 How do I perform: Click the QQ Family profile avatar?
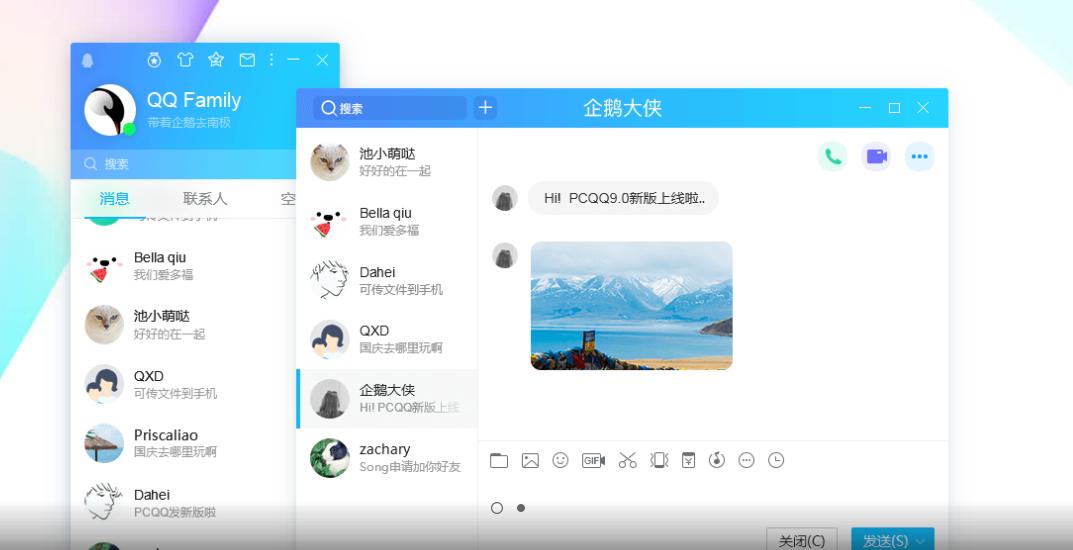tap(109, 110)
